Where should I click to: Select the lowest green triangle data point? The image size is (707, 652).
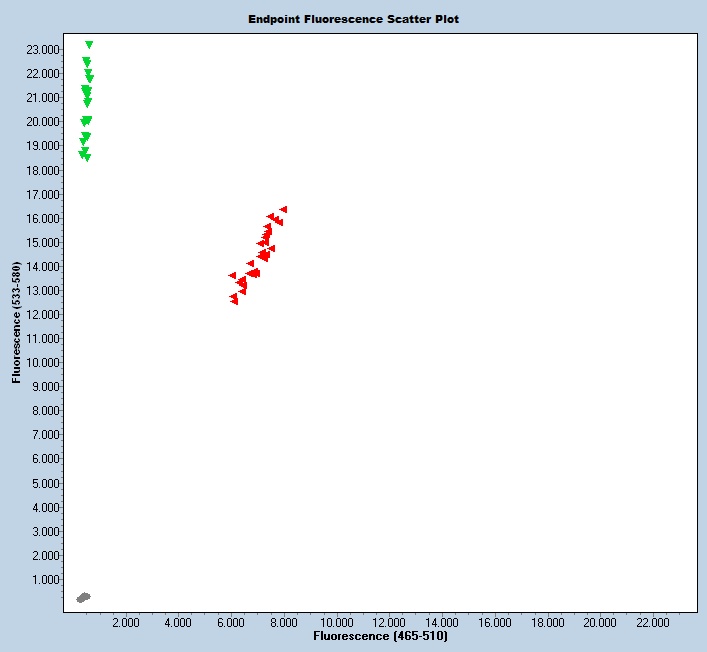[87, 158]
